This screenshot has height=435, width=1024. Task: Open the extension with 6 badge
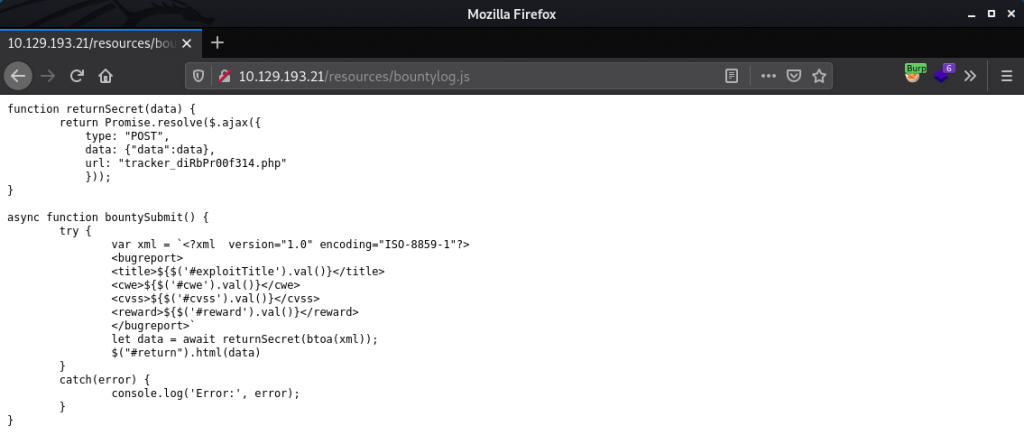point(942,75)
